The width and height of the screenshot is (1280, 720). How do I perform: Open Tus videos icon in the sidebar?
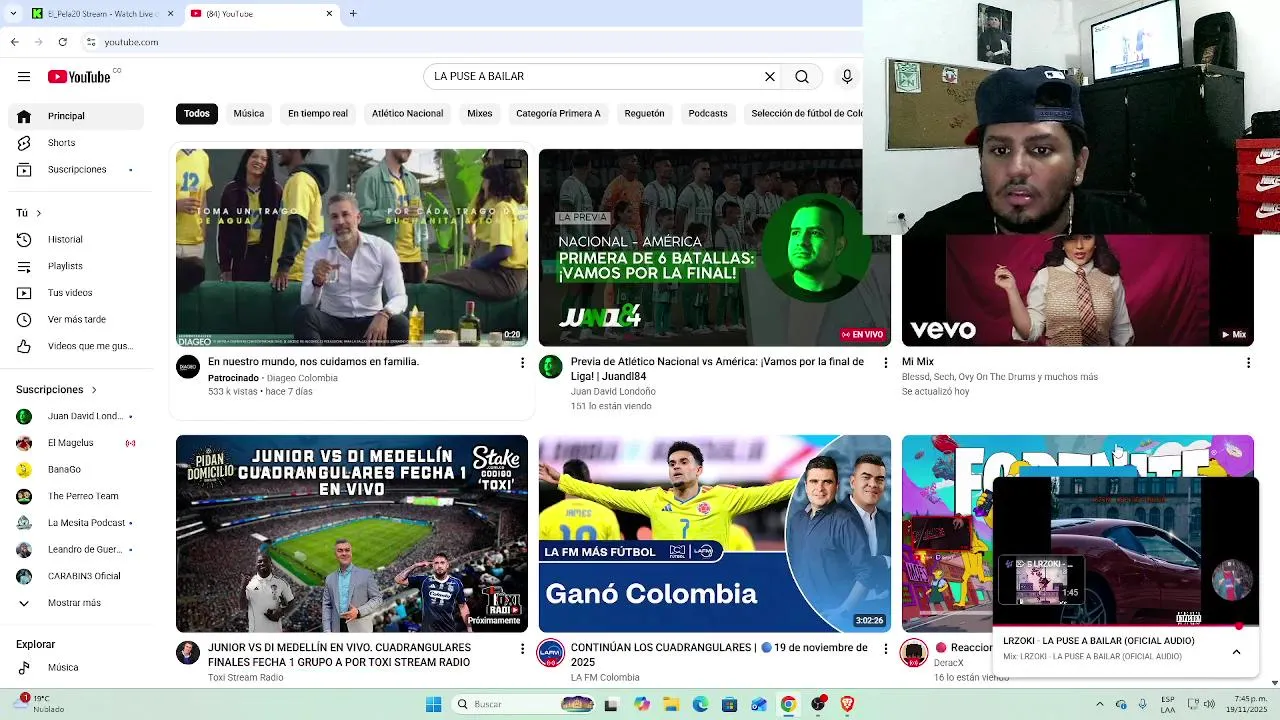(x=24, y=293)
